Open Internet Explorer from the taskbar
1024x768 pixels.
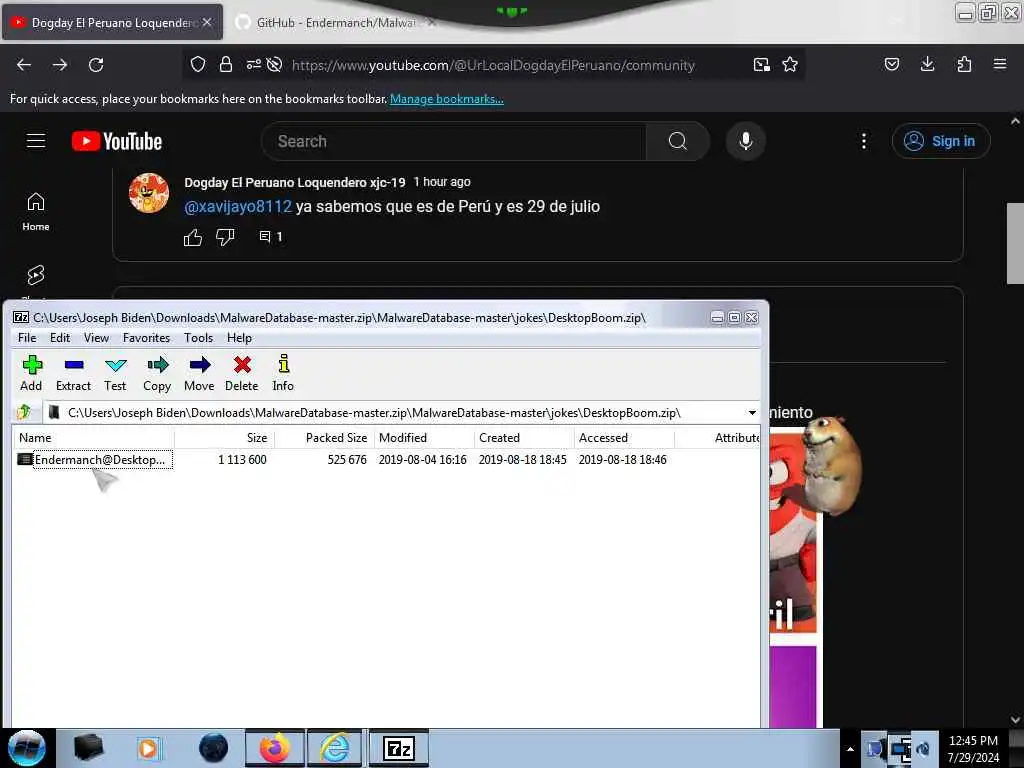(334, 748)
